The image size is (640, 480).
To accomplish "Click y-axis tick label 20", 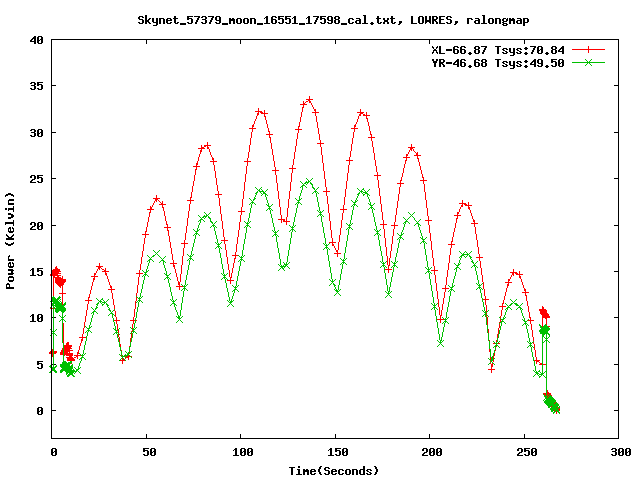I will [x=36, y=226].
